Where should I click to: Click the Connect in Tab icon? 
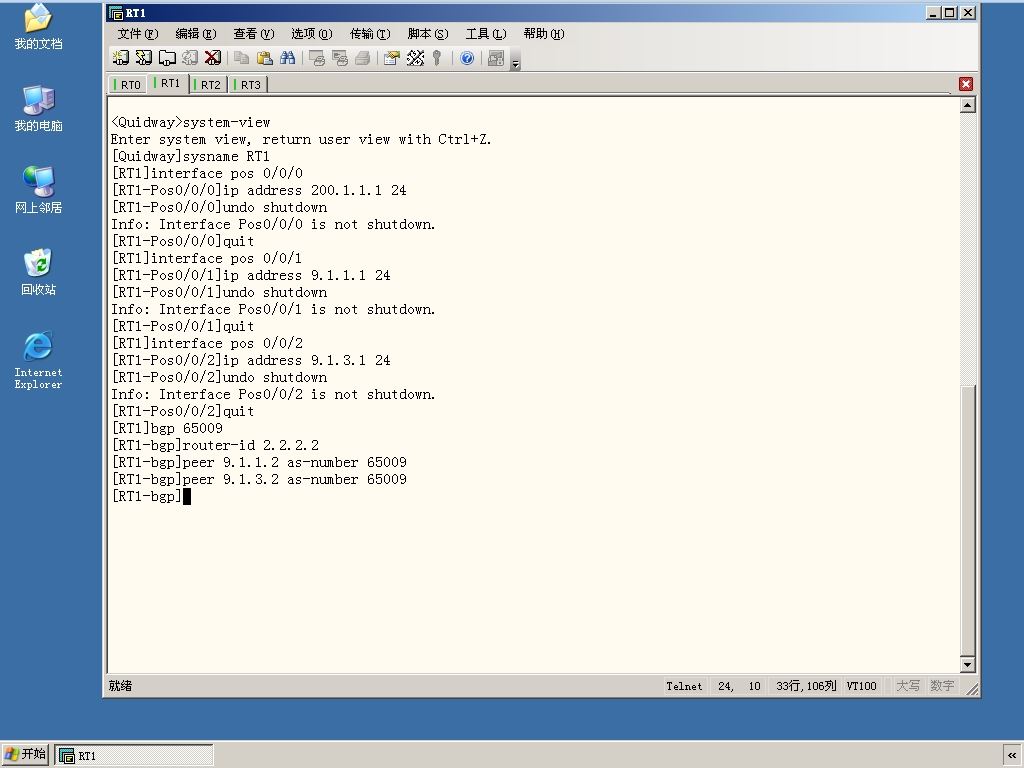point(167,58)
